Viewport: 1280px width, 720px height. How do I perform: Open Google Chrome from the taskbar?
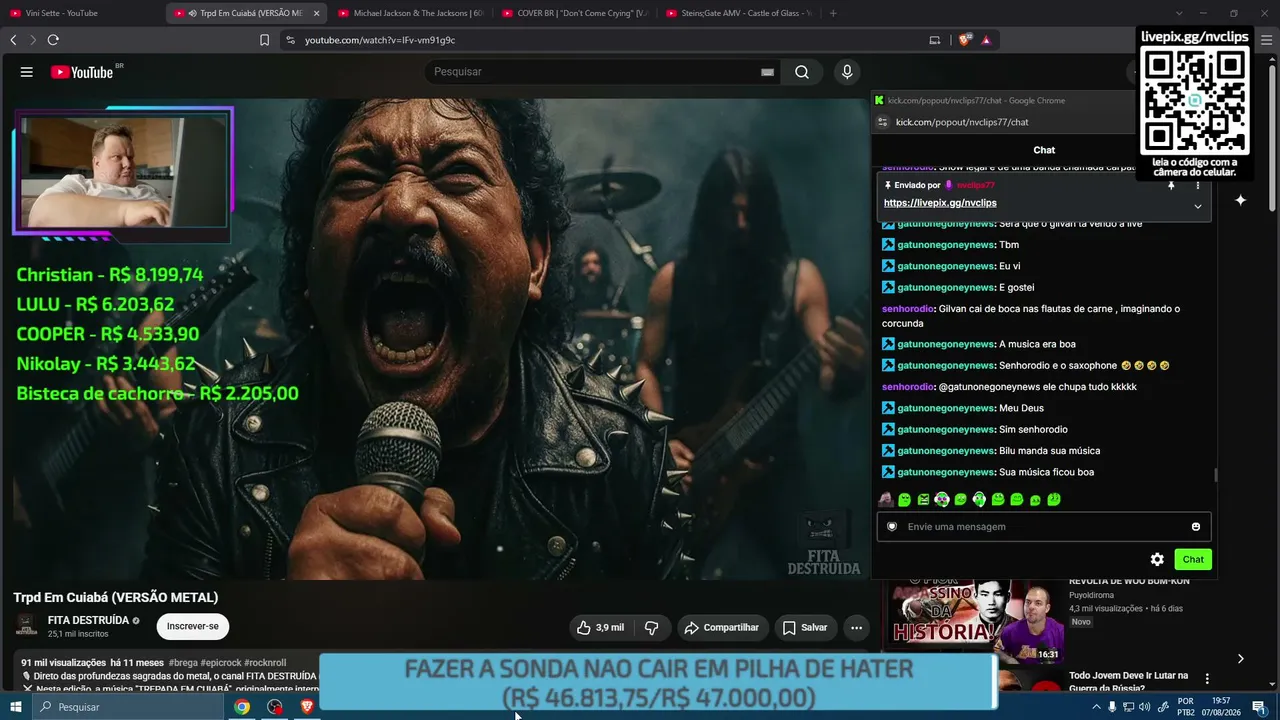pos(242,707)
